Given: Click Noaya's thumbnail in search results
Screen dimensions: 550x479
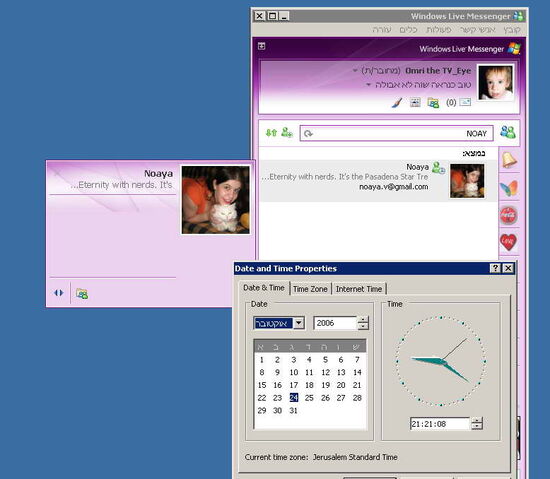Looking at the screenshot, I should coord(467,181).
